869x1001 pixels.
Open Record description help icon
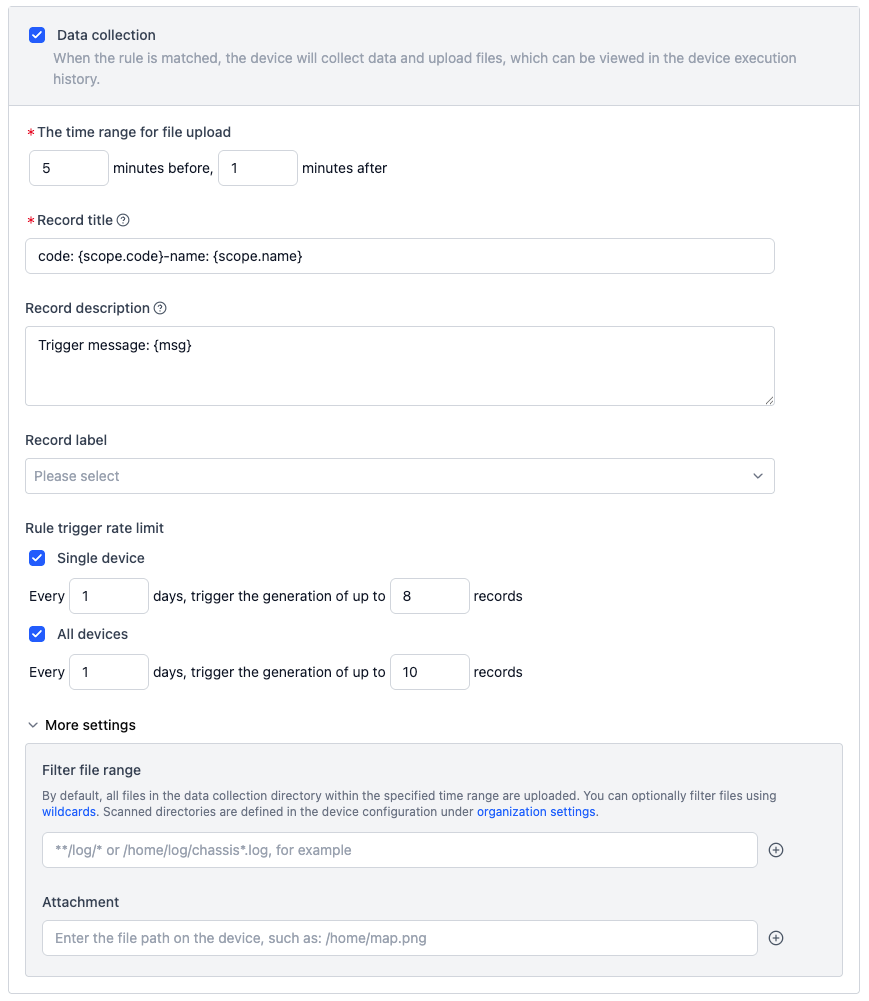160,308
